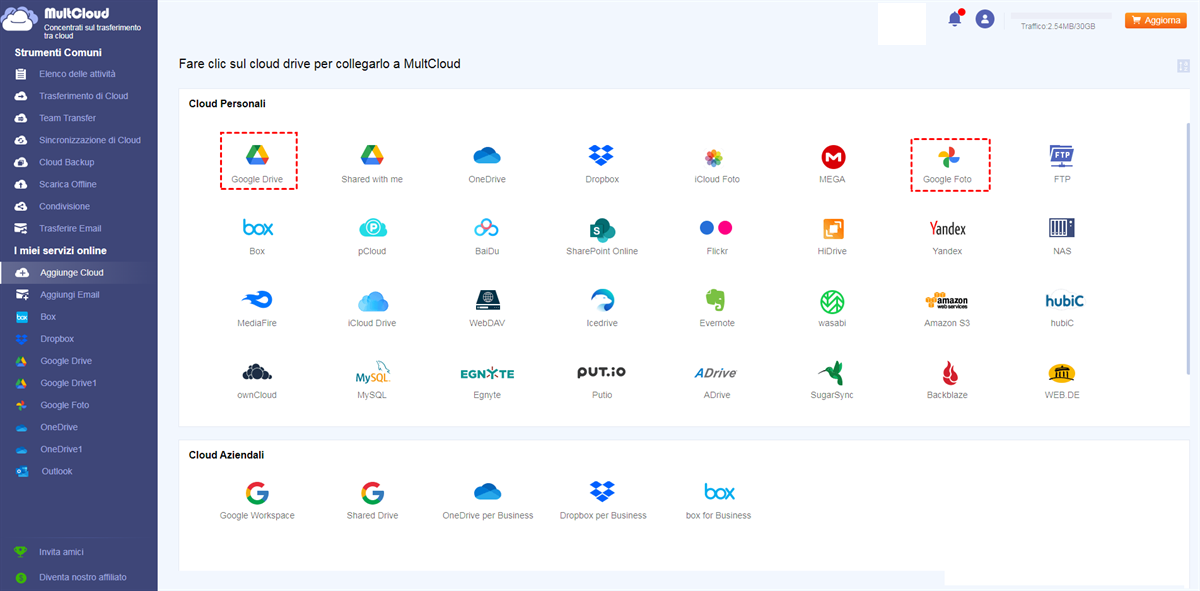Choose Dropbox in personal clouds
Image resolution: width=1200 pixels, height=591 pixels.
pyautogui.click(x=601, y=155)
